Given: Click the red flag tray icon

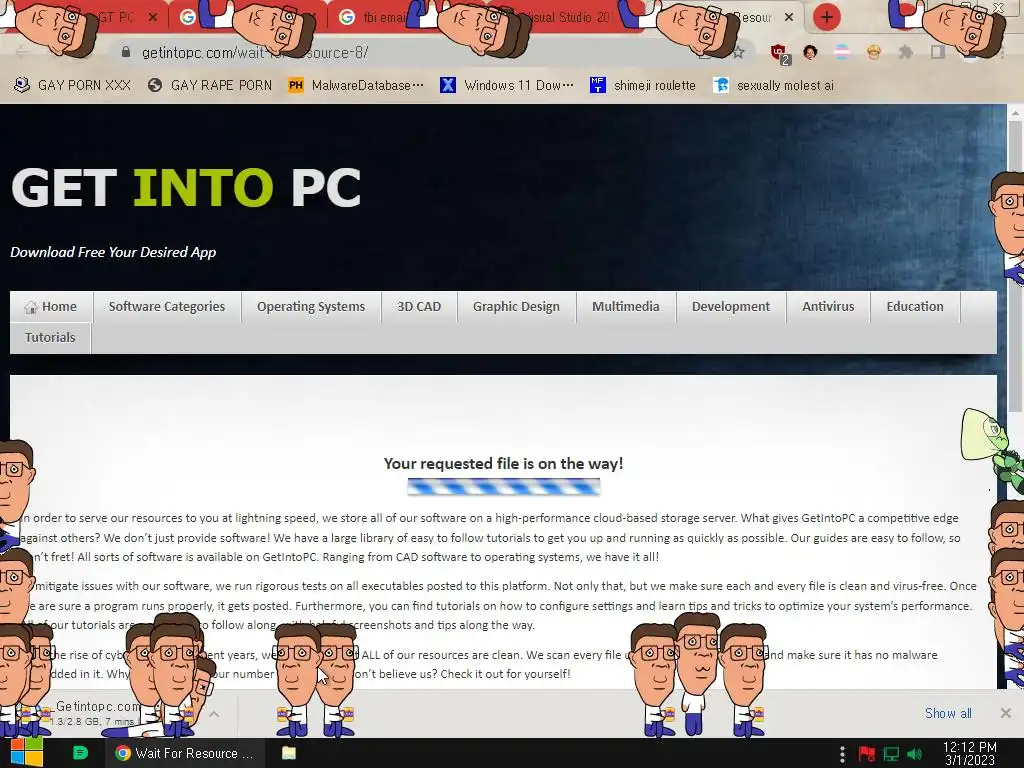Looking at the screenshot, I should [x=867, y=754].
